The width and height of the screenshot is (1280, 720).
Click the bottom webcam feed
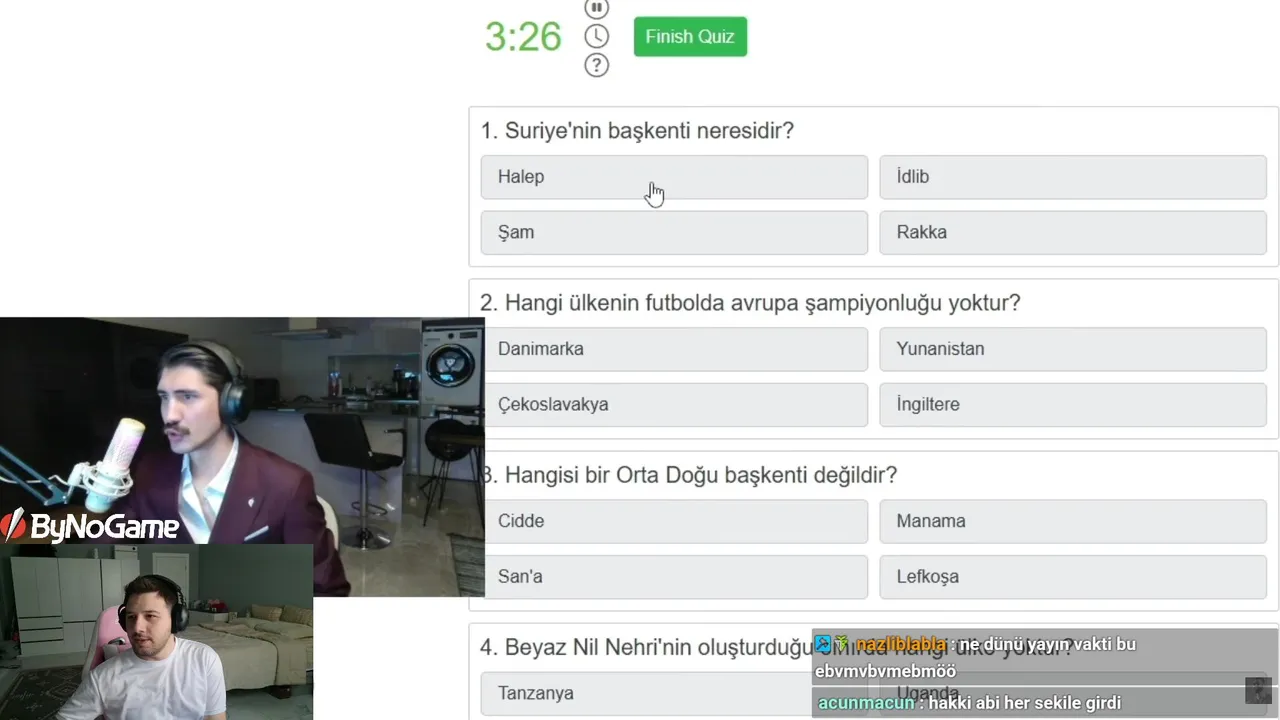point(156,632)
